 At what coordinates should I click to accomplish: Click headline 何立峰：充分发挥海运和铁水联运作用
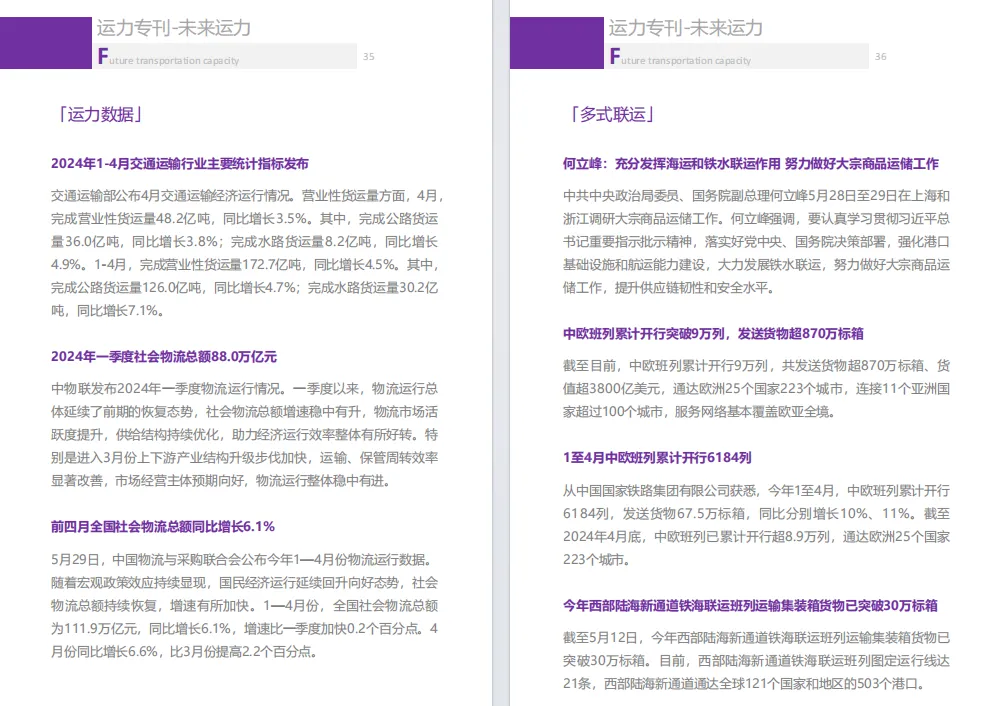672,164
